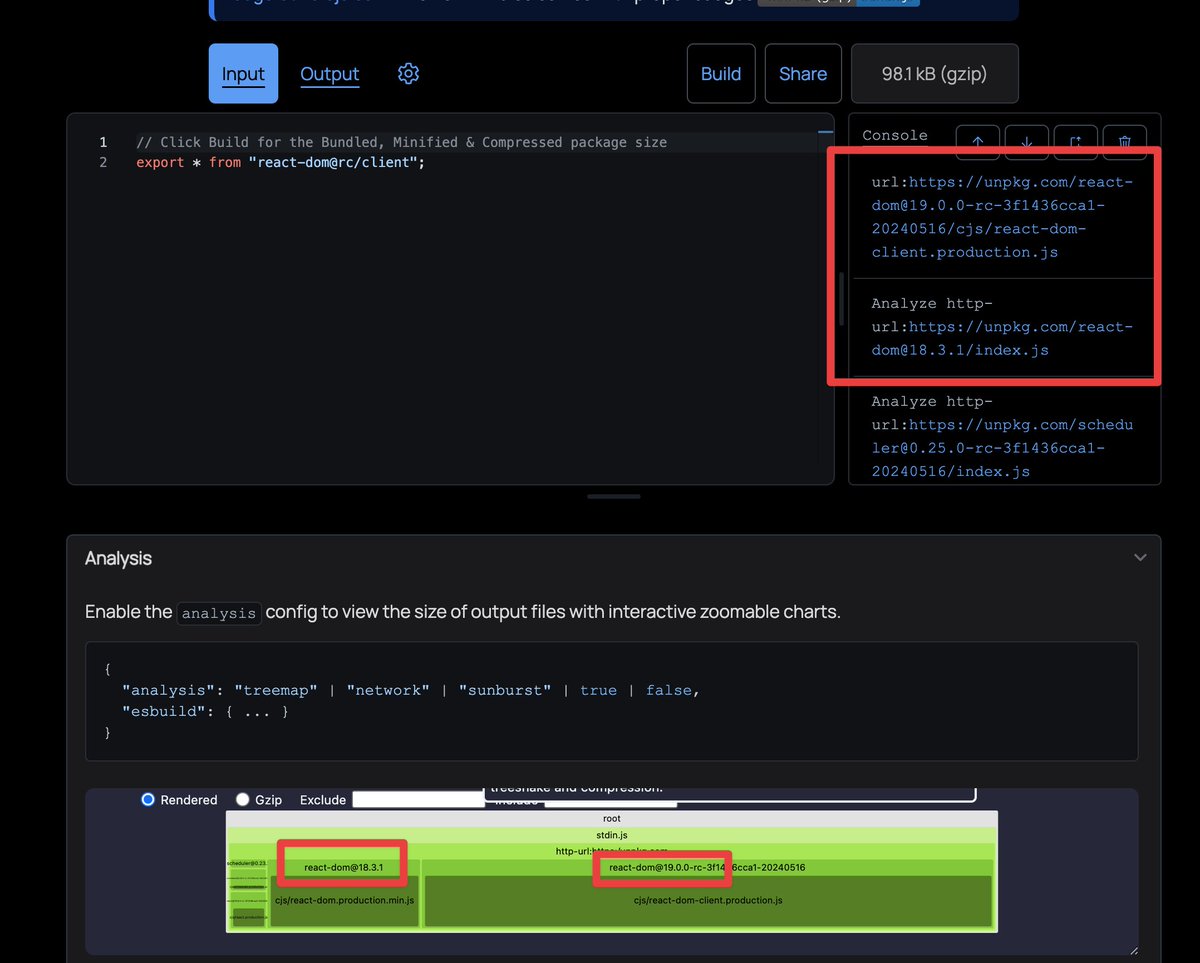Click cjs/react-dom.production.min.js treemap block
Screen dimensions: 1200x963
coord(344,900)
